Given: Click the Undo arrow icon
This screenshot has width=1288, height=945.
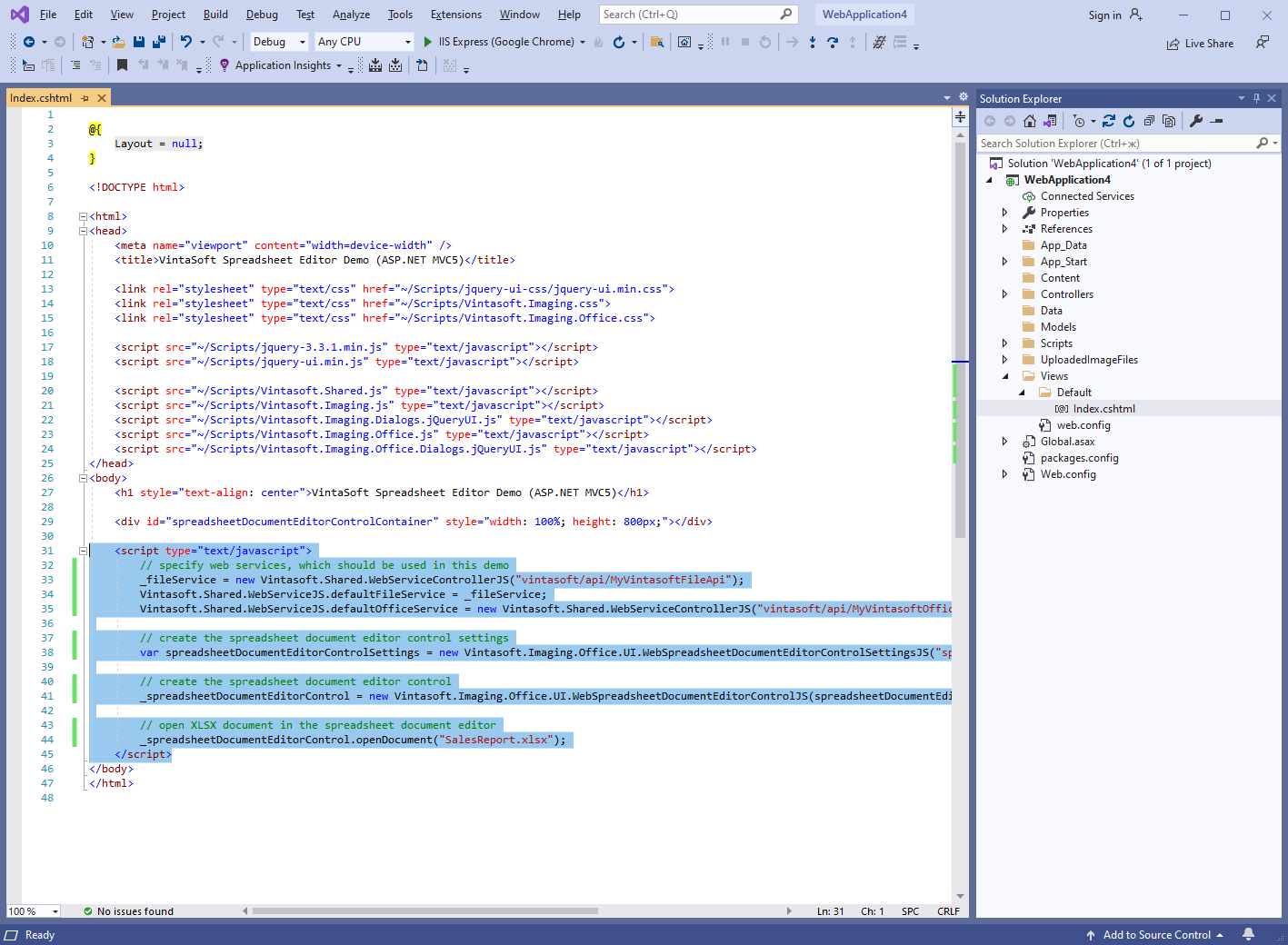Looking at the screenshot, I should [x=186, y=42].
